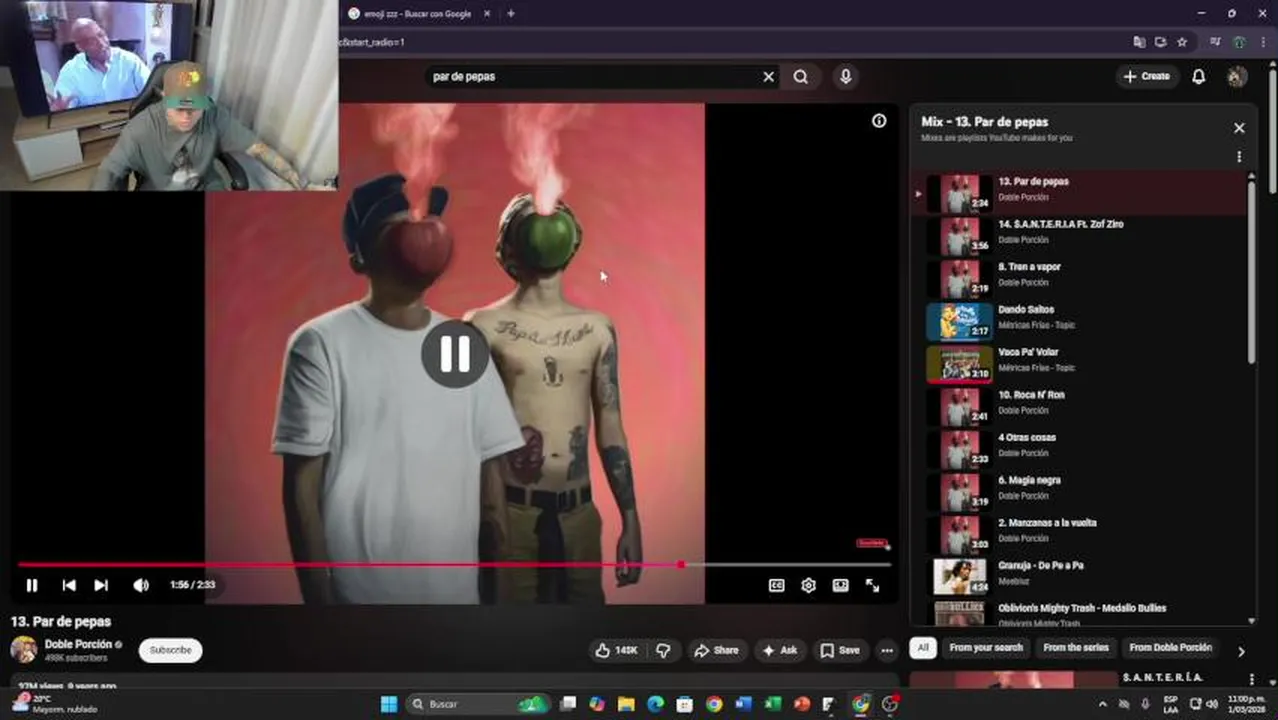Open Doble Porción channel avatar
Viewport: 1278px width, 720px height.
click(x=24, y=650)
